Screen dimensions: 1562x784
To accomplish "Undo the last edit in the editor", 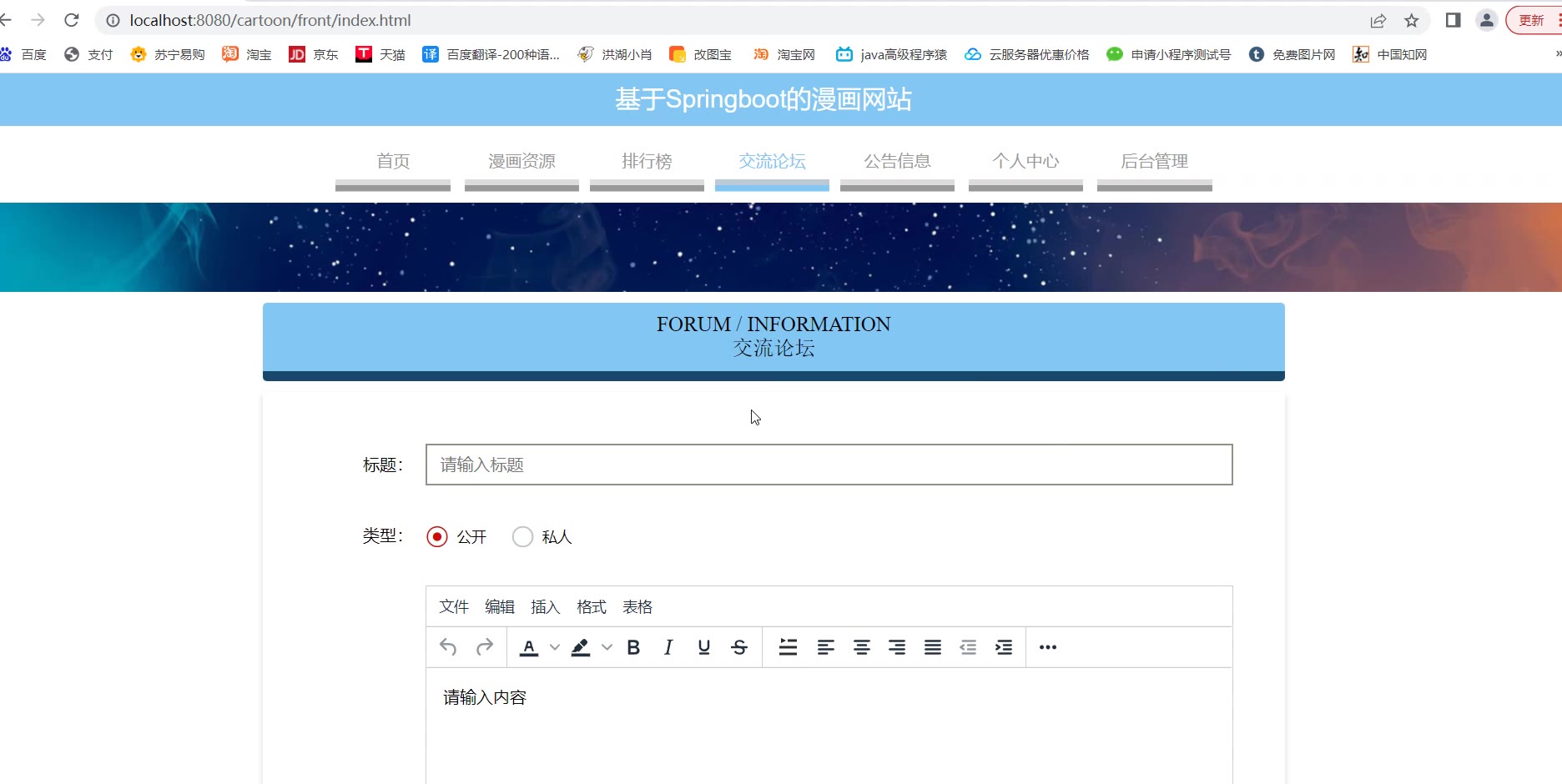I will tap(448, 647).
